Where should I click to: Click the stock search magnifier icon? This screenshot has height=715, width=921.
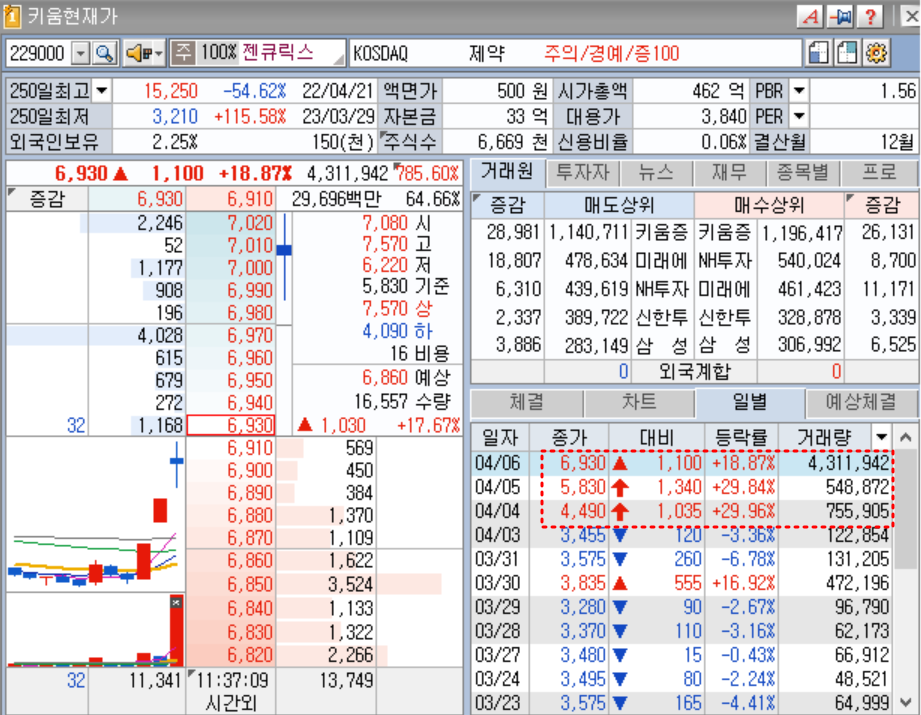click(105, 53)
